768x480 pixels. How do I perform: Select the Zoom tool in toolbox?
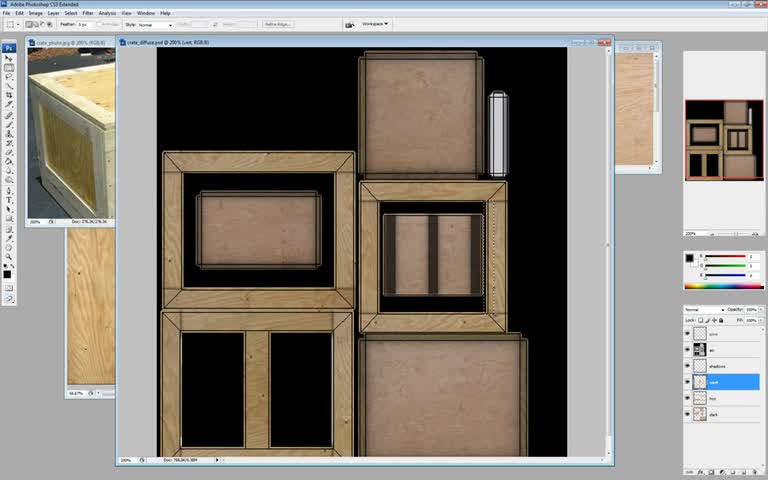click(x=9, y=254)
